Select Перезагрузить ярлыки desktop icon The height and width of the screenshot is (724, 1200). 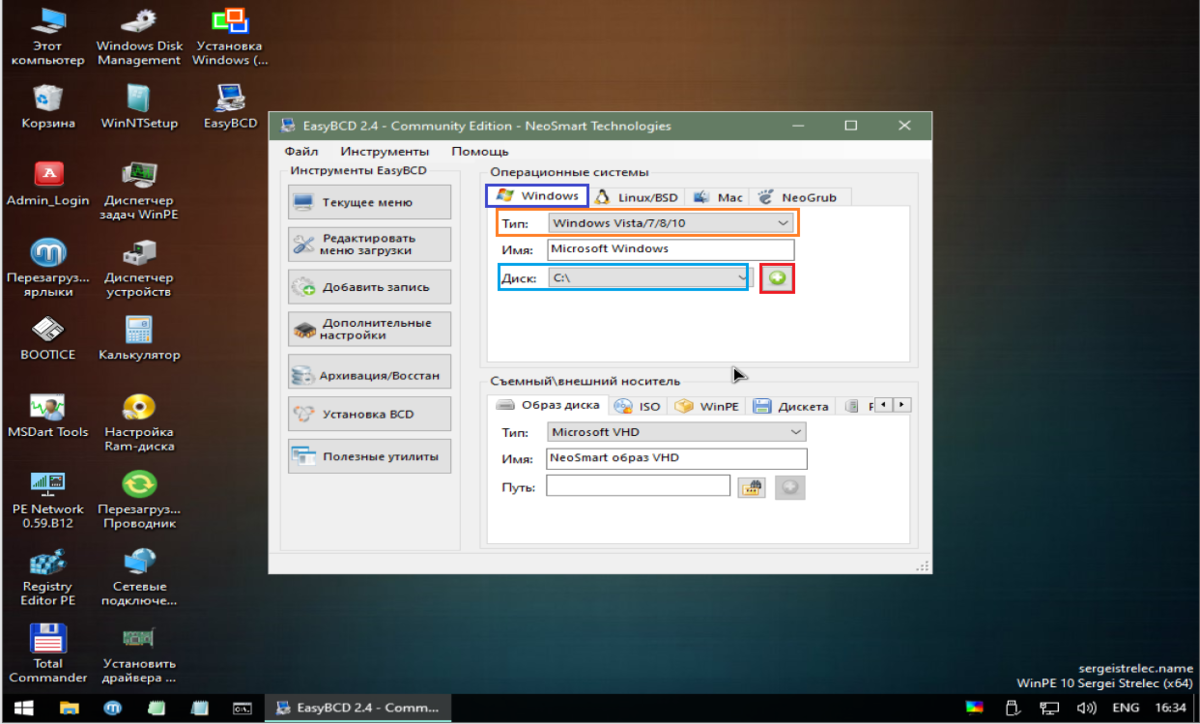48,268
